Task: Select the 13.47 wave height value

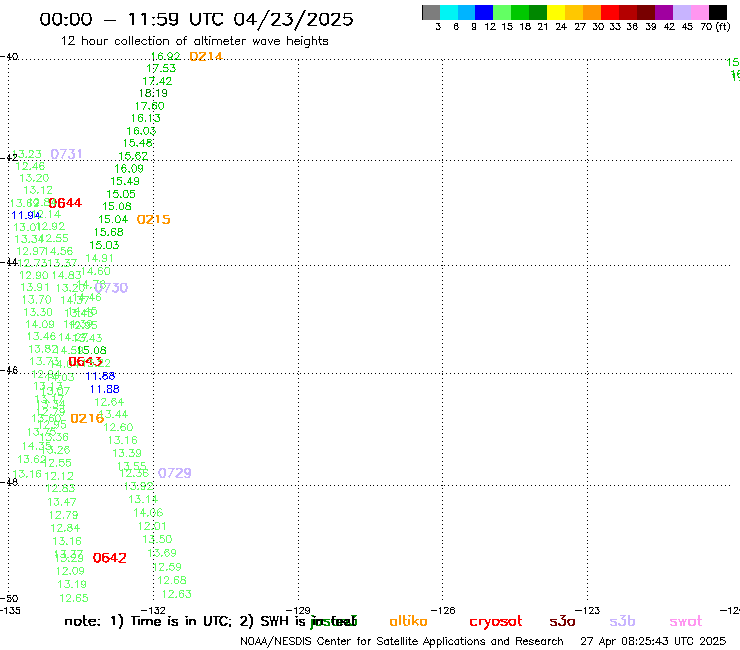Action: pos(61,502)
